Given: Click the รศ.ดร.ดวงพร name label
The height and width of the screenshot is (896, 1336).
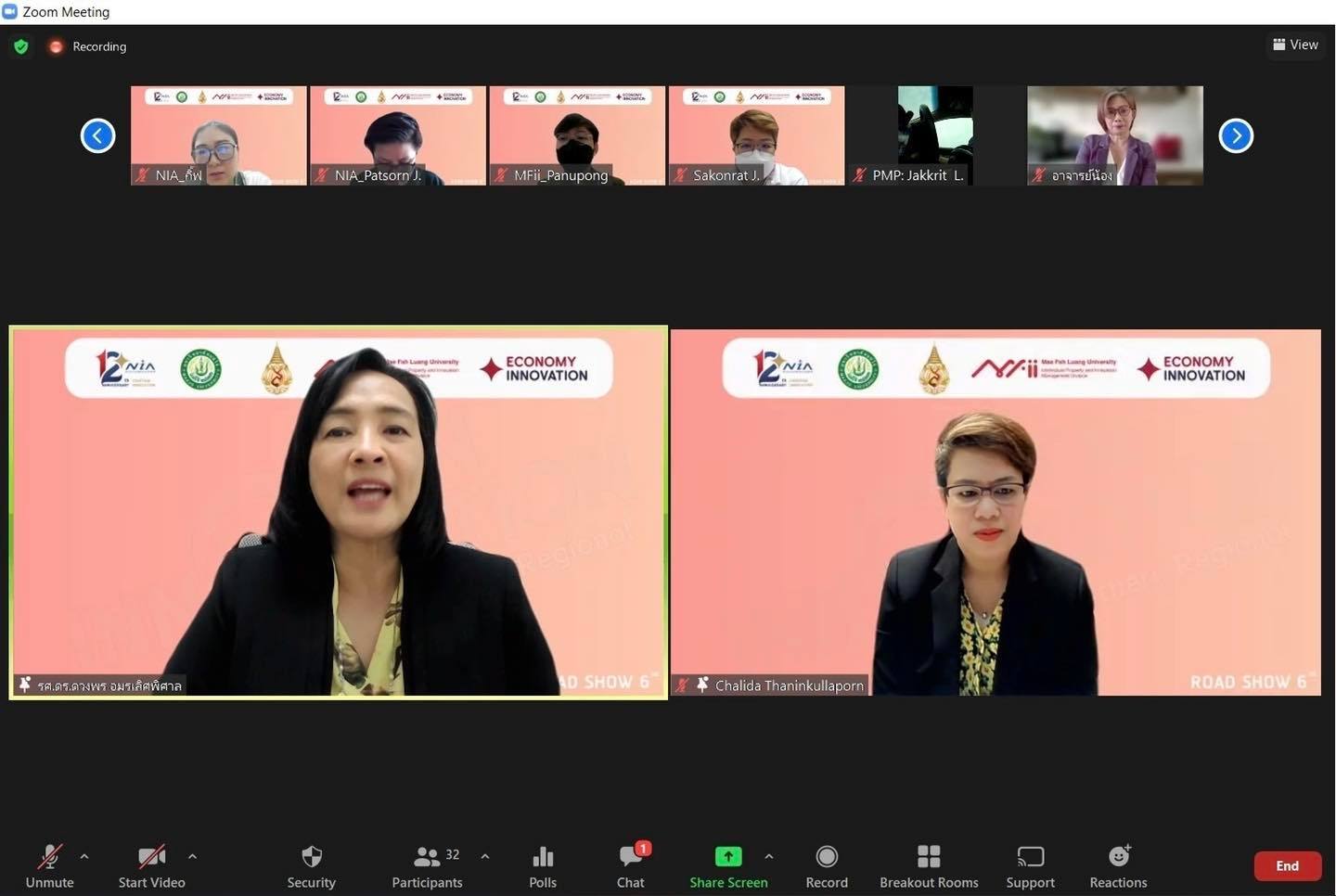Looking at the screenshot, I should tap(109, 685).
